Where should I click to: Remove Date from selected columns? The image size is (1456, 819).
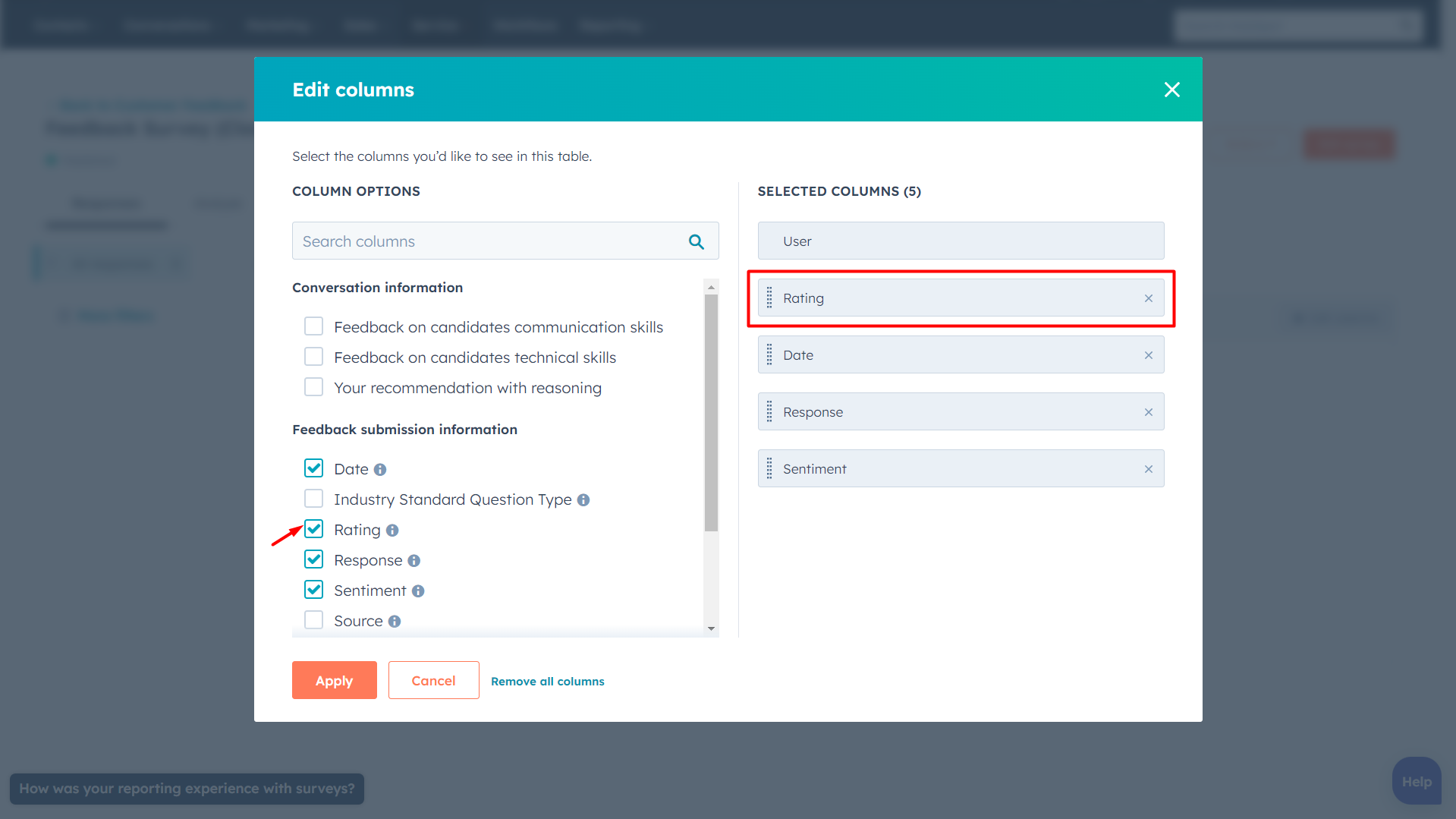click(1148, 355)
